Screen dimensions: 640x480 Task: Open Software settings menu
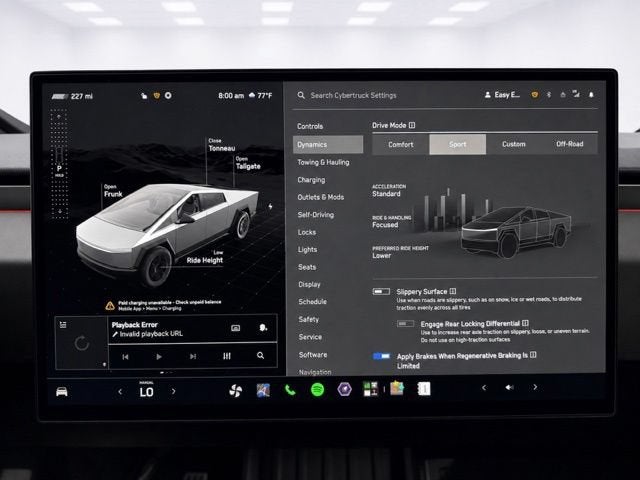point(313,355)
